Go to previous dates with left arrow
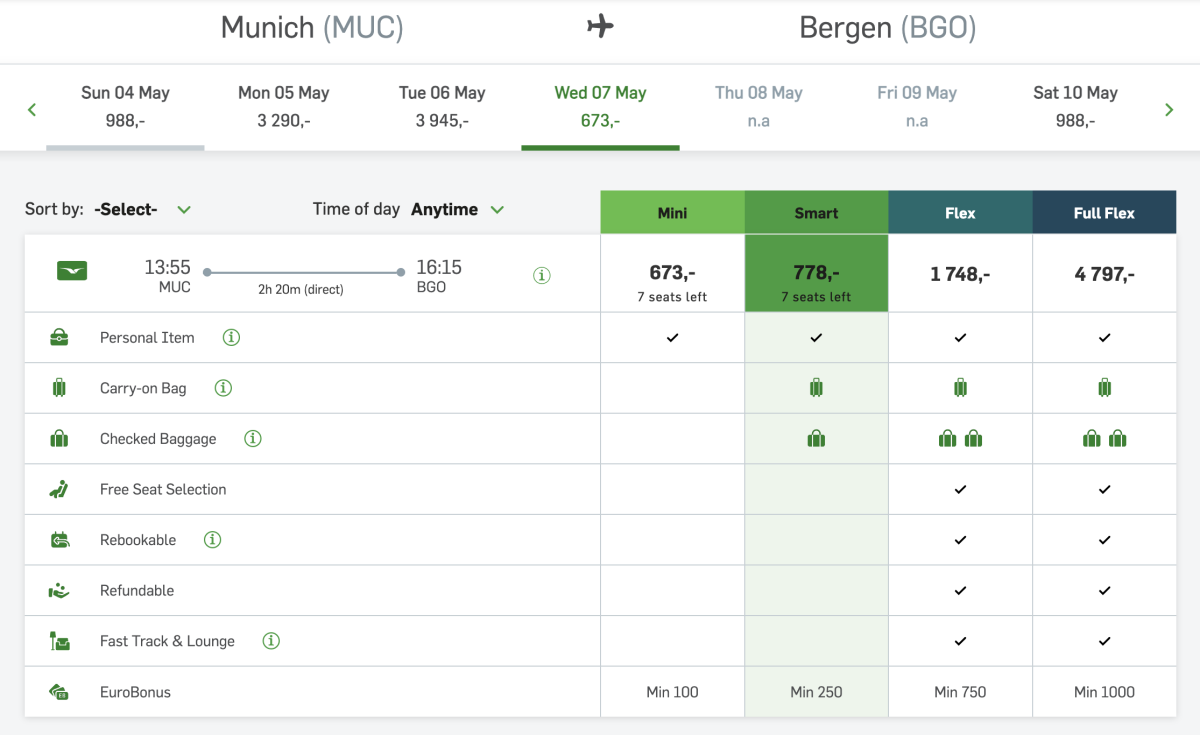This screenshot has height=735, width=1200. 32,109
